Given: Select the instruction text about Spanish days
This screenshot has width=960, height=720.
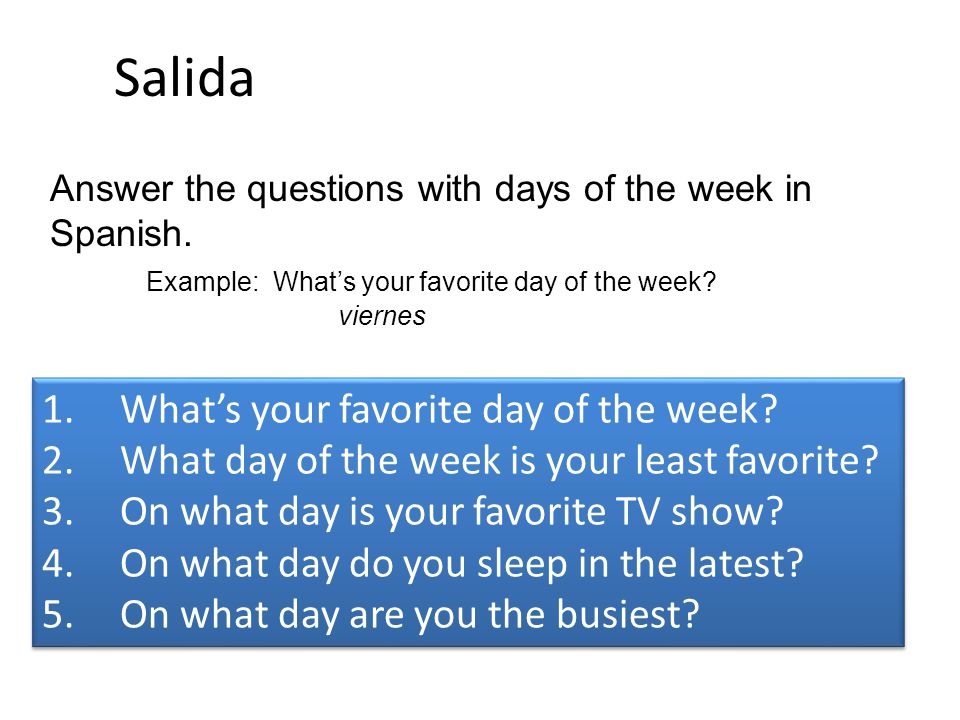Looking at the screenshot, I should coord(430,211).
